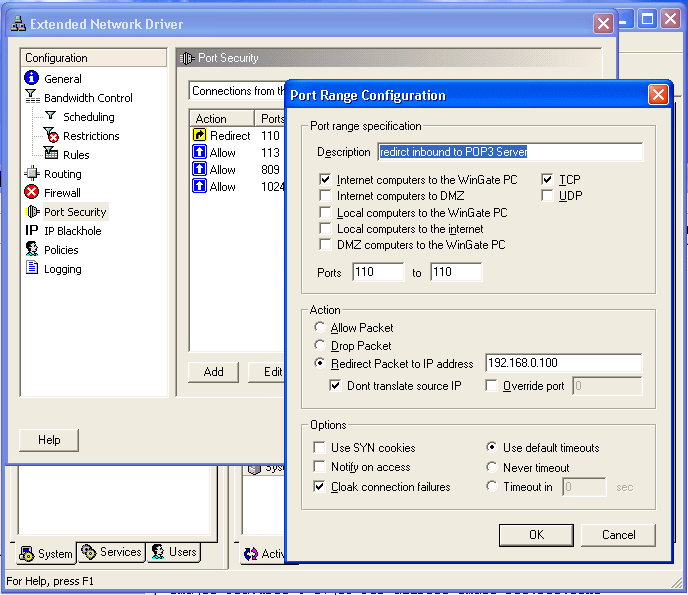The width and height of the screenshot is (688, 595).
Task: Select the Timeout in radio button
Action: point(492,486)
